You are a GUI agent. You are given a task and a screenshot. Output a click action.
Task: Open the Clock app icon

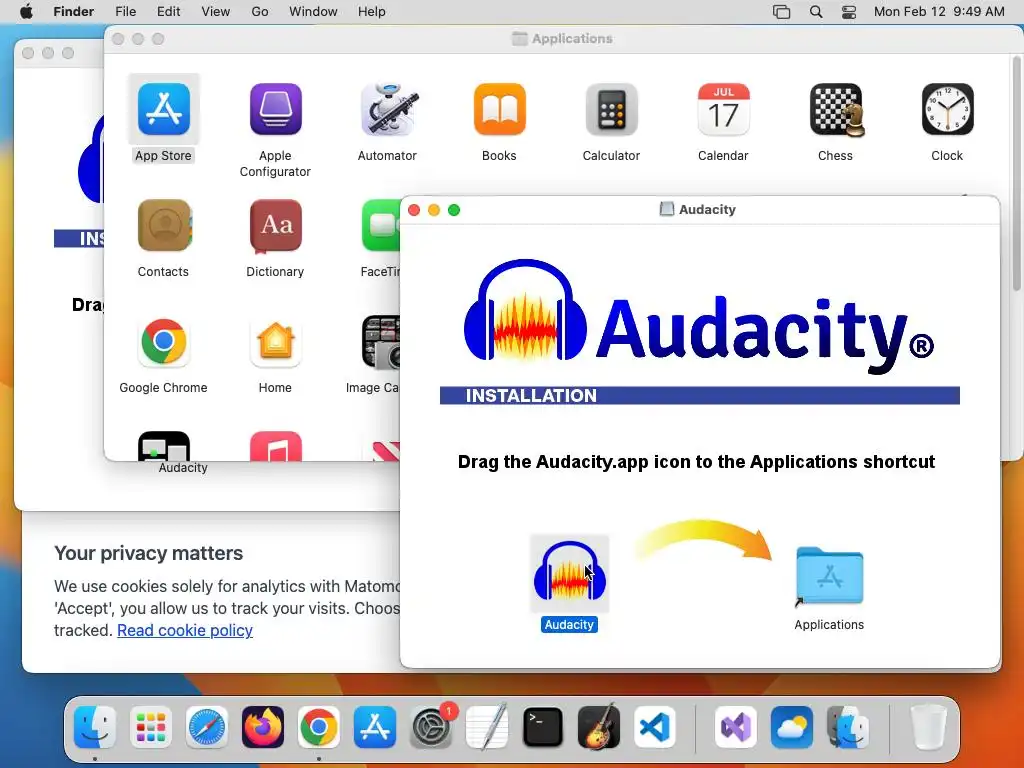pyautogui.click(x=948, y=109)
